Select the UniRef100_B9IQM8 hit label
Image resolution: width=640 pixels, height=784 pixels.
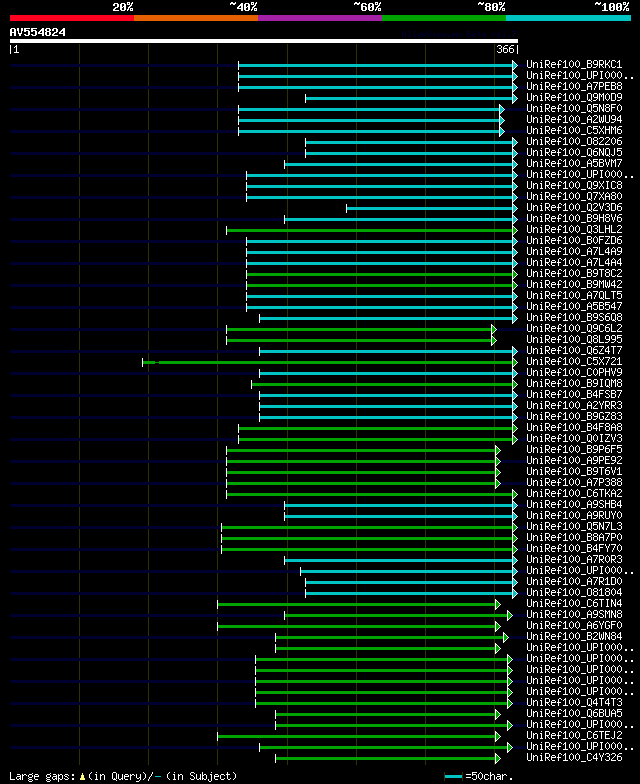(x=574, y=384)
